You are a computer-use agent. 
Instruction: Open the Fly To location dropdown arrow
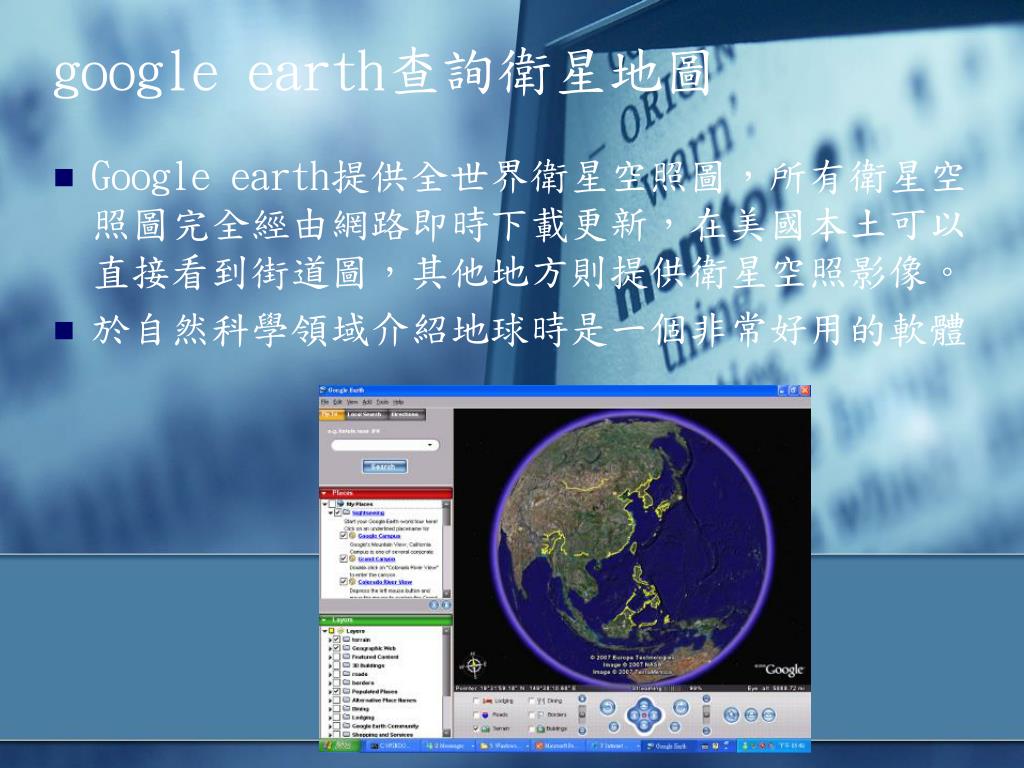430,445
